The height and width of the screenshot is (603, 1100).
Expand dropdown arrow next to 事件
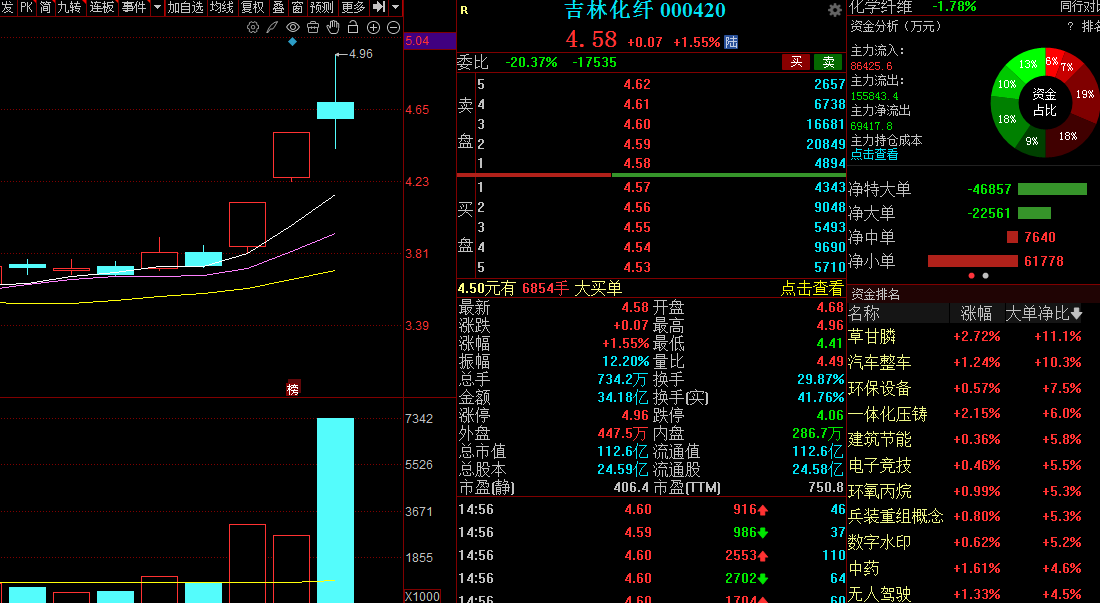click(157, 7)
